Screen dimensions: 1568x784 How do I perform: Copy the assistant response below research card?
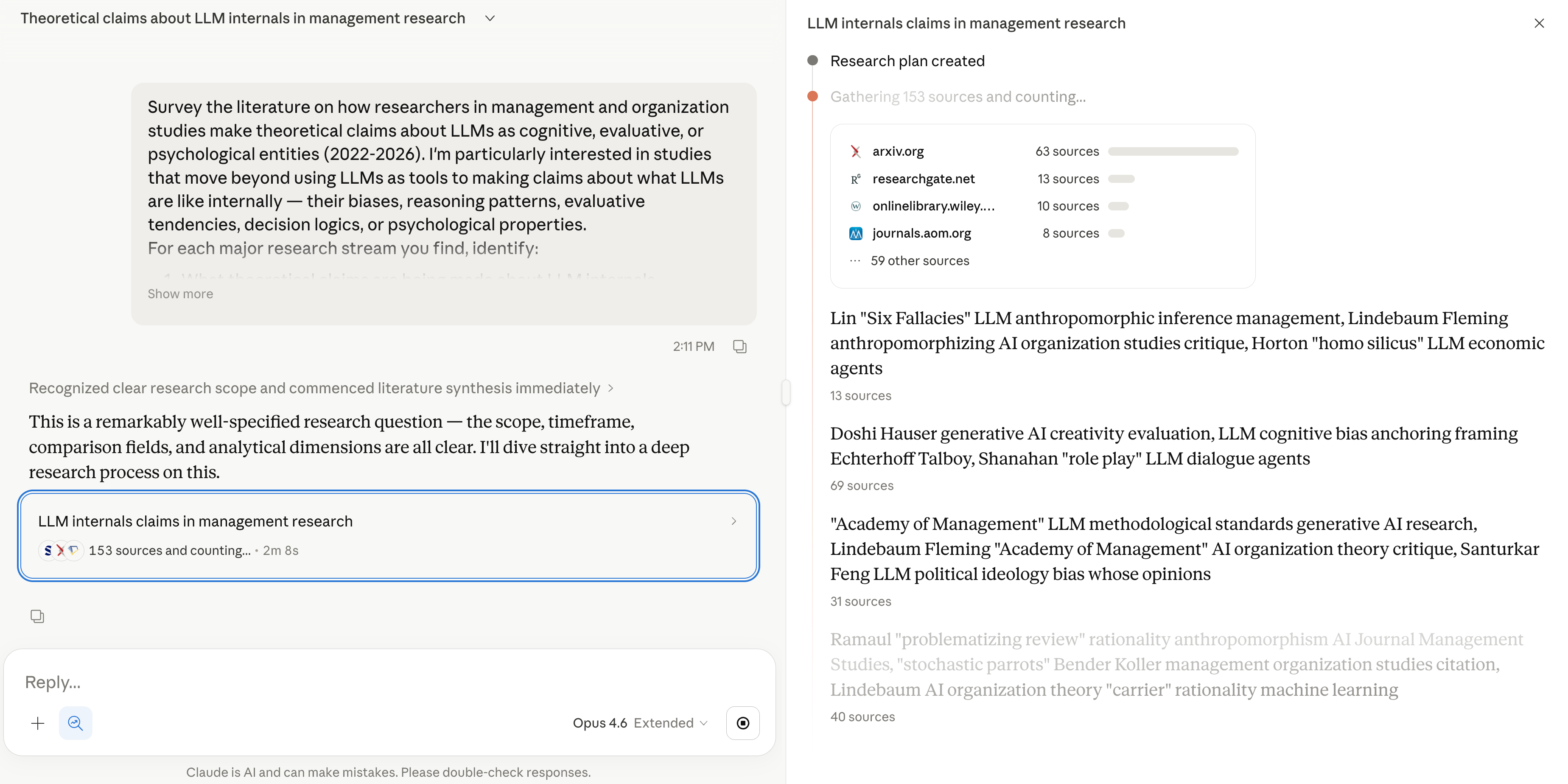[37, 616]
